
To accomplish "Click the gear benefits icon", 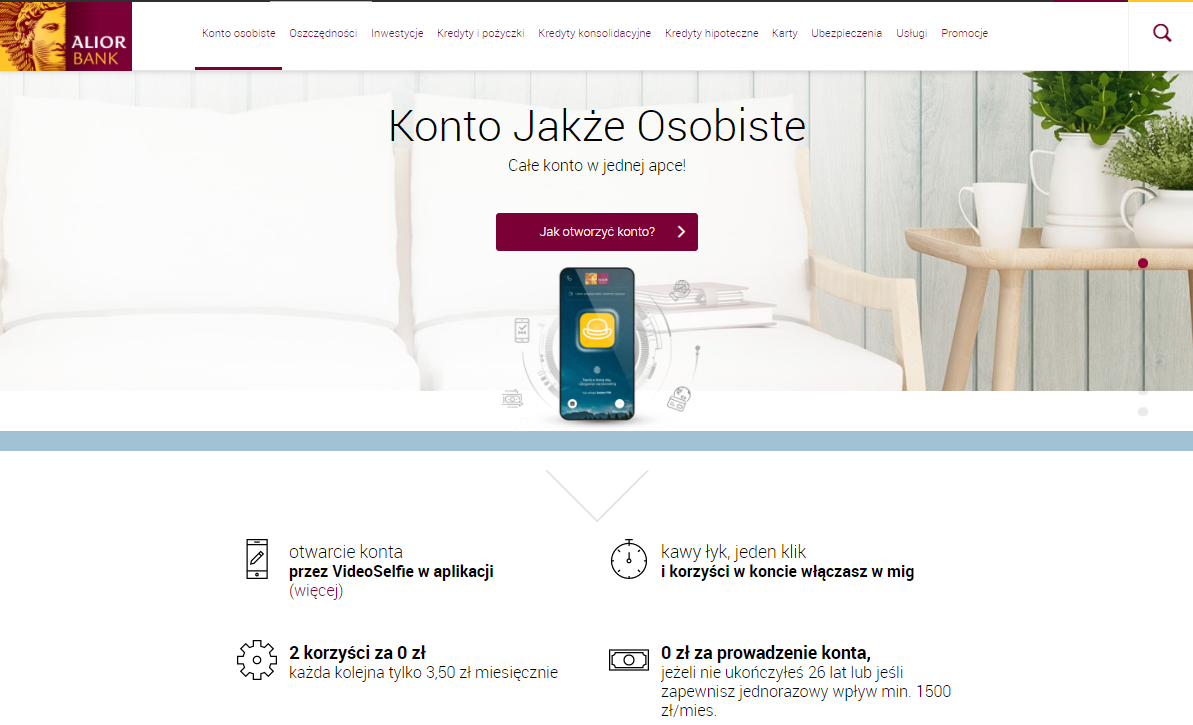I will pyautogui.click(x=257, y=660).
